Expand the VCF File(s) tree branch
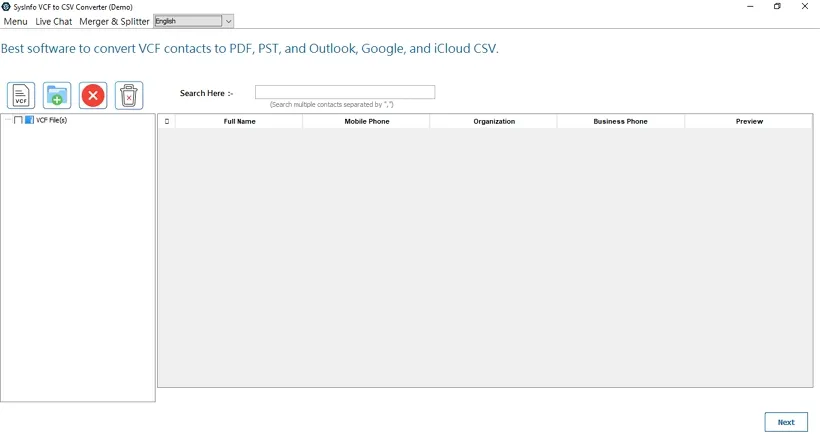 click(8, 120)
